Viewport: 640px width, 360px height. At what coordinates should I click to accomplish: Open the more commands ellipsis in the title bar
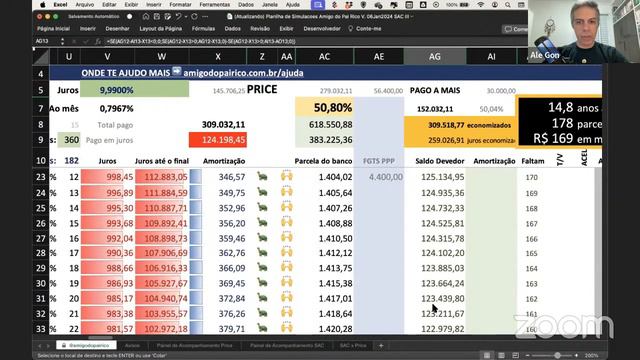(205, 17)
